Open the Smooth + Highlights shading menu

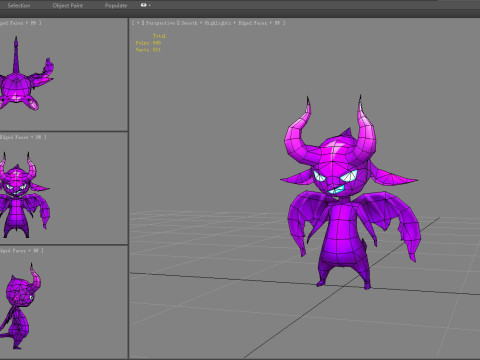tap(206, 23)
